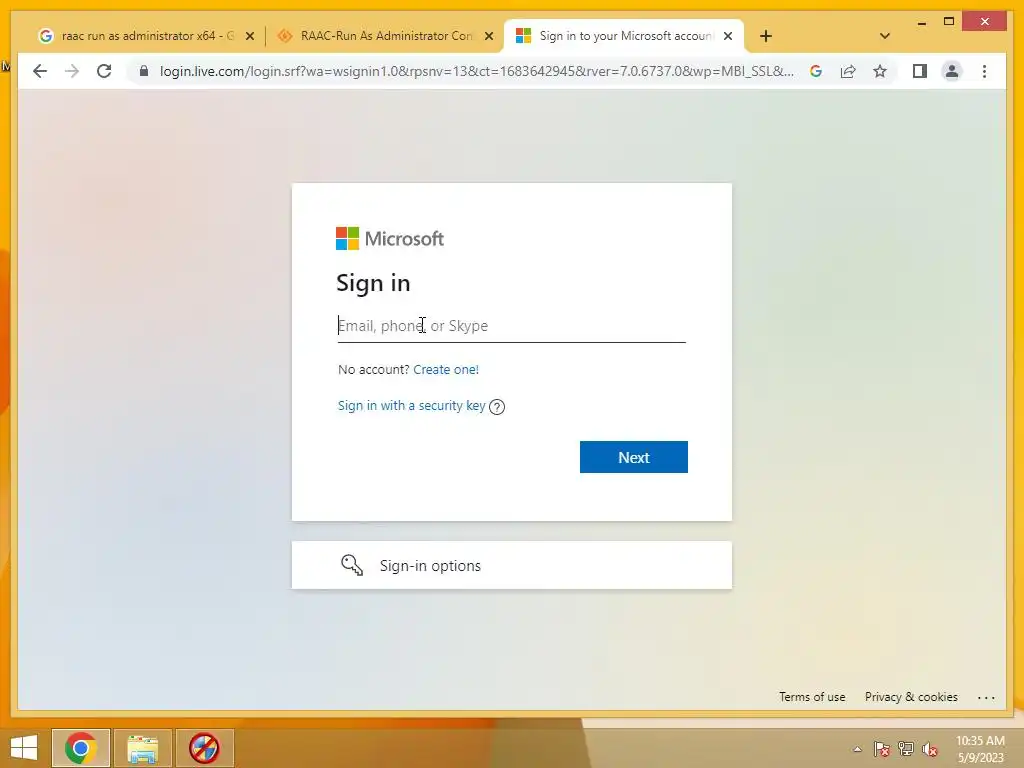Open the security key help question mark

pos(497,407)
